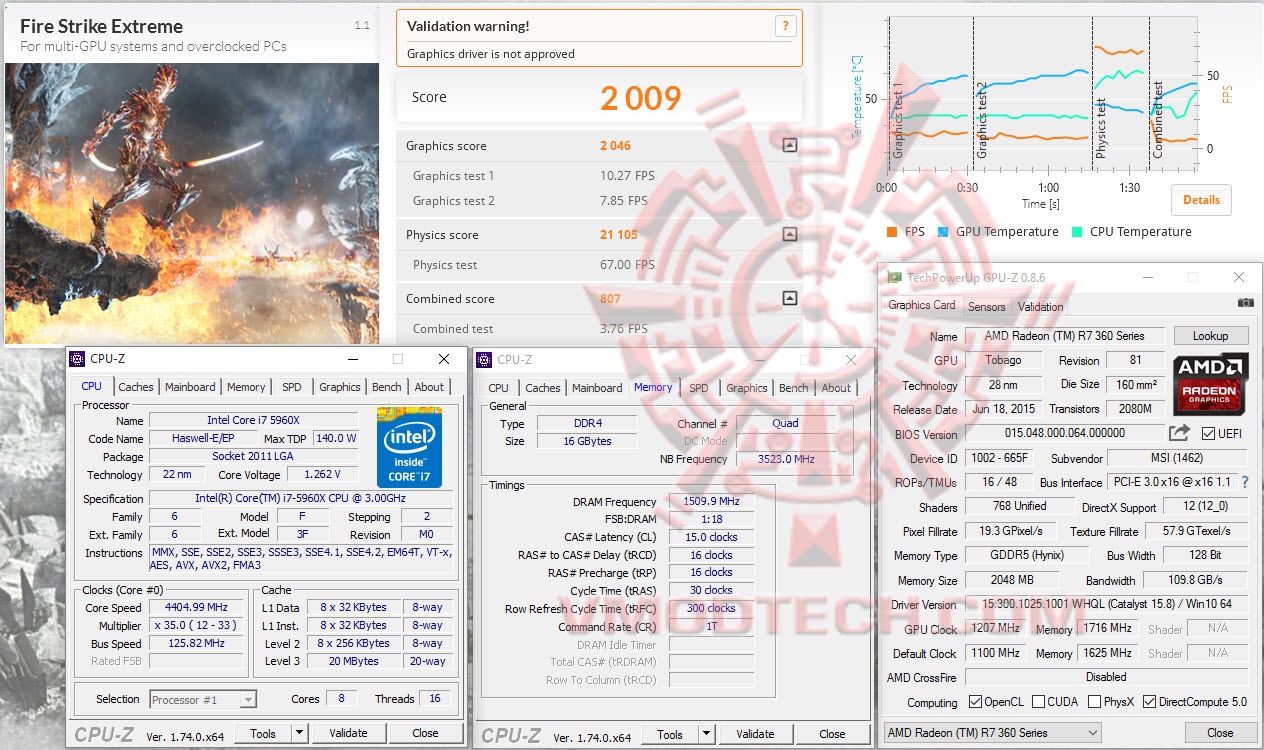Click the GPU Clock 1207 MHz field
This screenshot has height=750, width=1264.
click(994, 629)
